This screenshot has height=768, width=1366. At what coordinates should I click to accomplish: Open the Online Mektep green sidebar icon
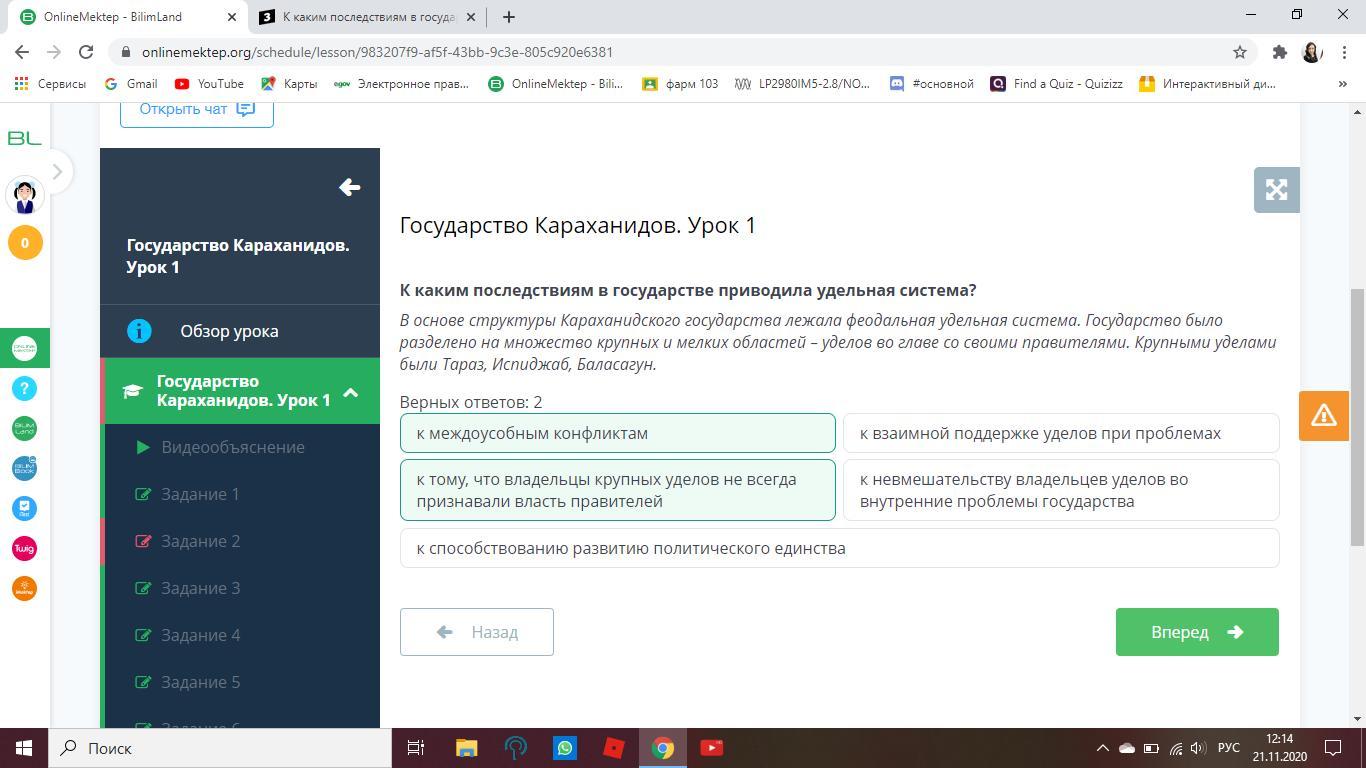tap(25, 348)
